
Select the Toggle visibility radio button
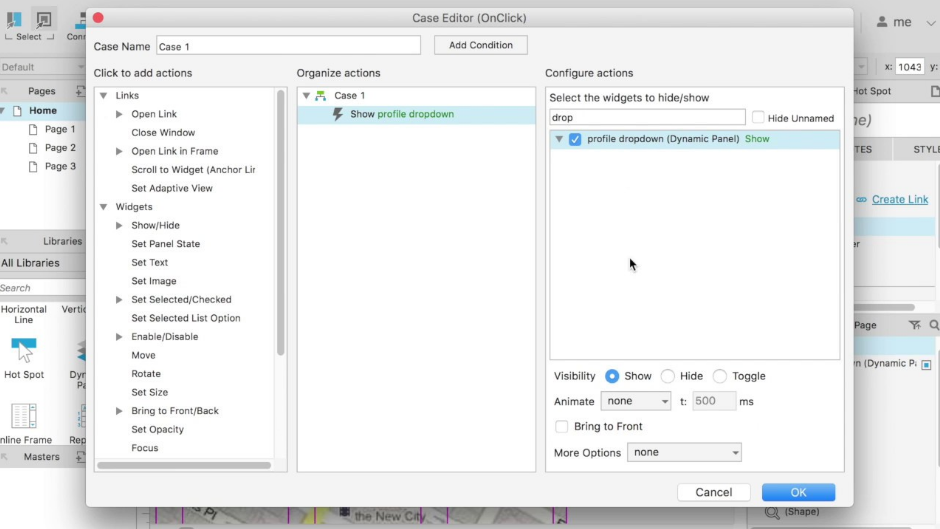pyautogui.click(x=719, y=377)
